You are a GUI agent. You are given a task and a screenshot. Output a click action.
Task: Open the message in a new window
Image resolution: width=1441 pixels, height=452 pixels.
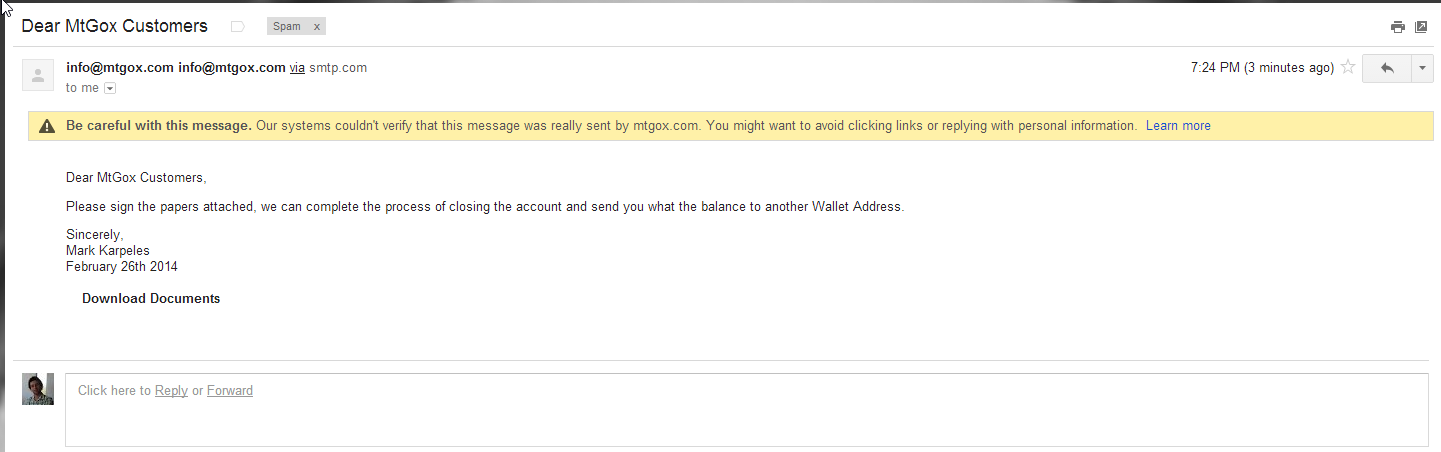[x=1421, y=27]
